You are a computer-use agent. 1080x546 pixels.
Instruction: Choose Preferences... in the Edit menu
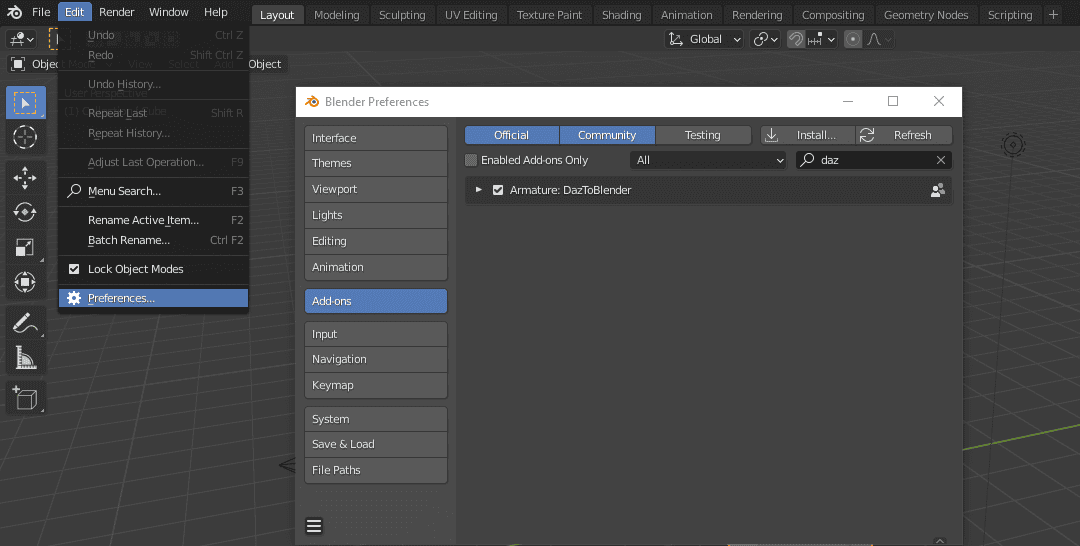coord(154,298)
